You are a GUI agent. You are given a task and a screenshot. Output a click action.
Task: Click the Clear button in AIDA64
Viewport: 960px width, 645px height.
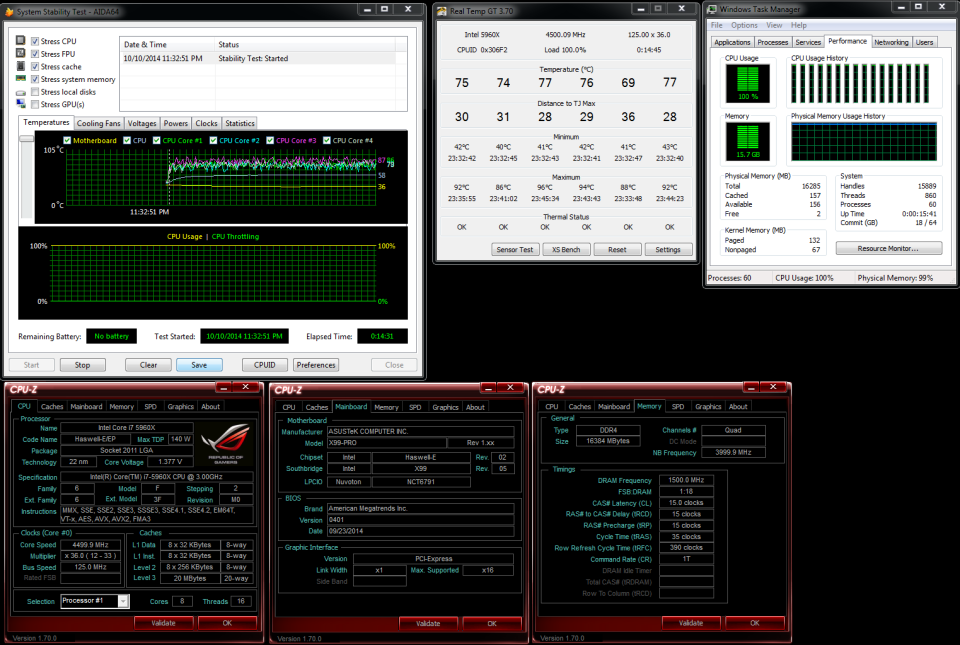[148, 365]
